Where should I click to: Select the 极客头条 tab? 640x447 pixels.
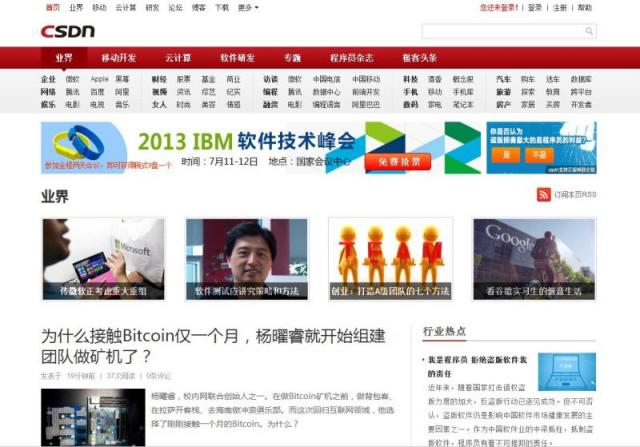point(420,58)
